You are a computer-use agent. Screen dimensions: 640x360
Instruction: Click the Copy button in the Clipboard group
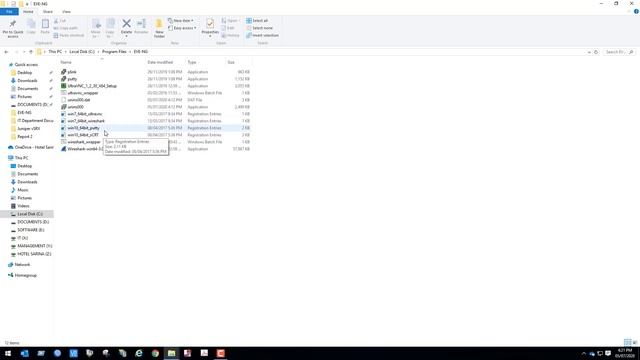[x=31, y=27]
